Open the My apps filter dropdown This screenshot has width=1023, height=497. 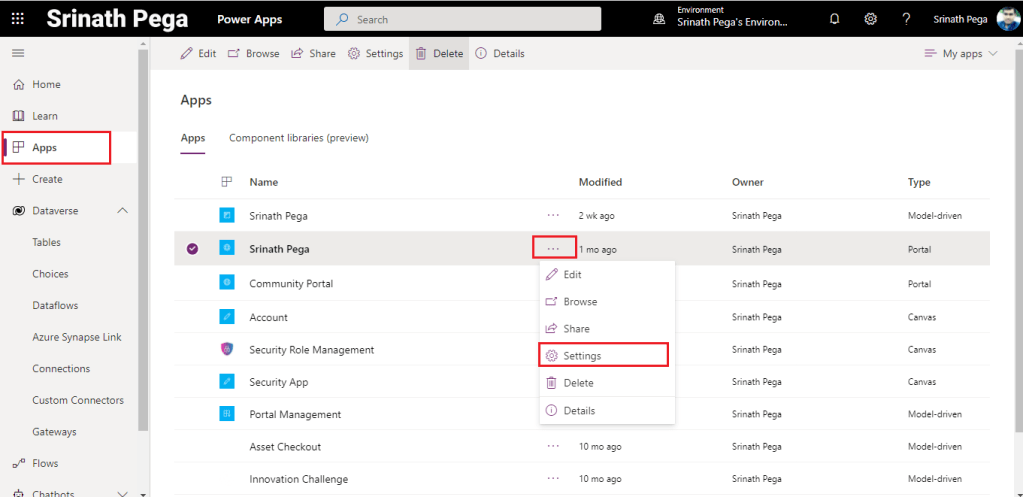point(961,54)
